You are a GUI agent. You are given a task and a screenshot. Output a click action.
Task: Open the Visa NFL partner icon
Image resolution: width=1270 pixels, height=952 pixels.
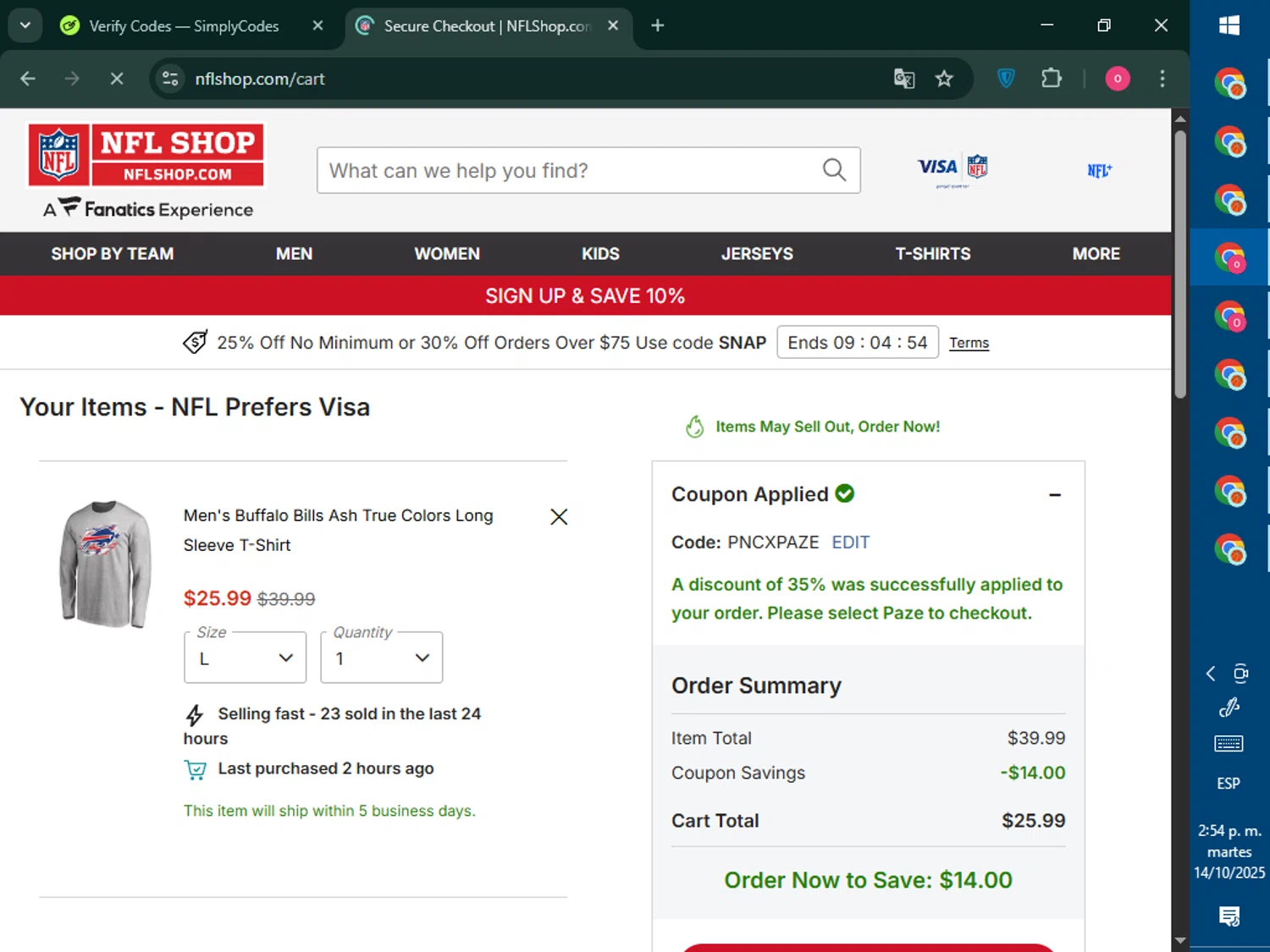pos(952,169)
